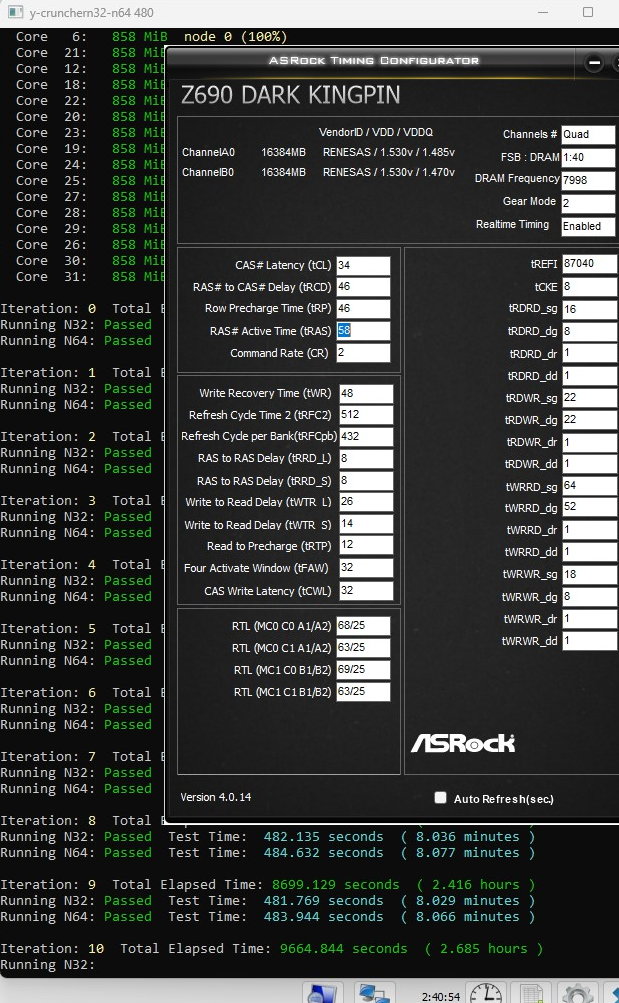Click the tRDWR_sg field showing 22
The width and height of the screenshot is (619, 1003).
point(590,398)
